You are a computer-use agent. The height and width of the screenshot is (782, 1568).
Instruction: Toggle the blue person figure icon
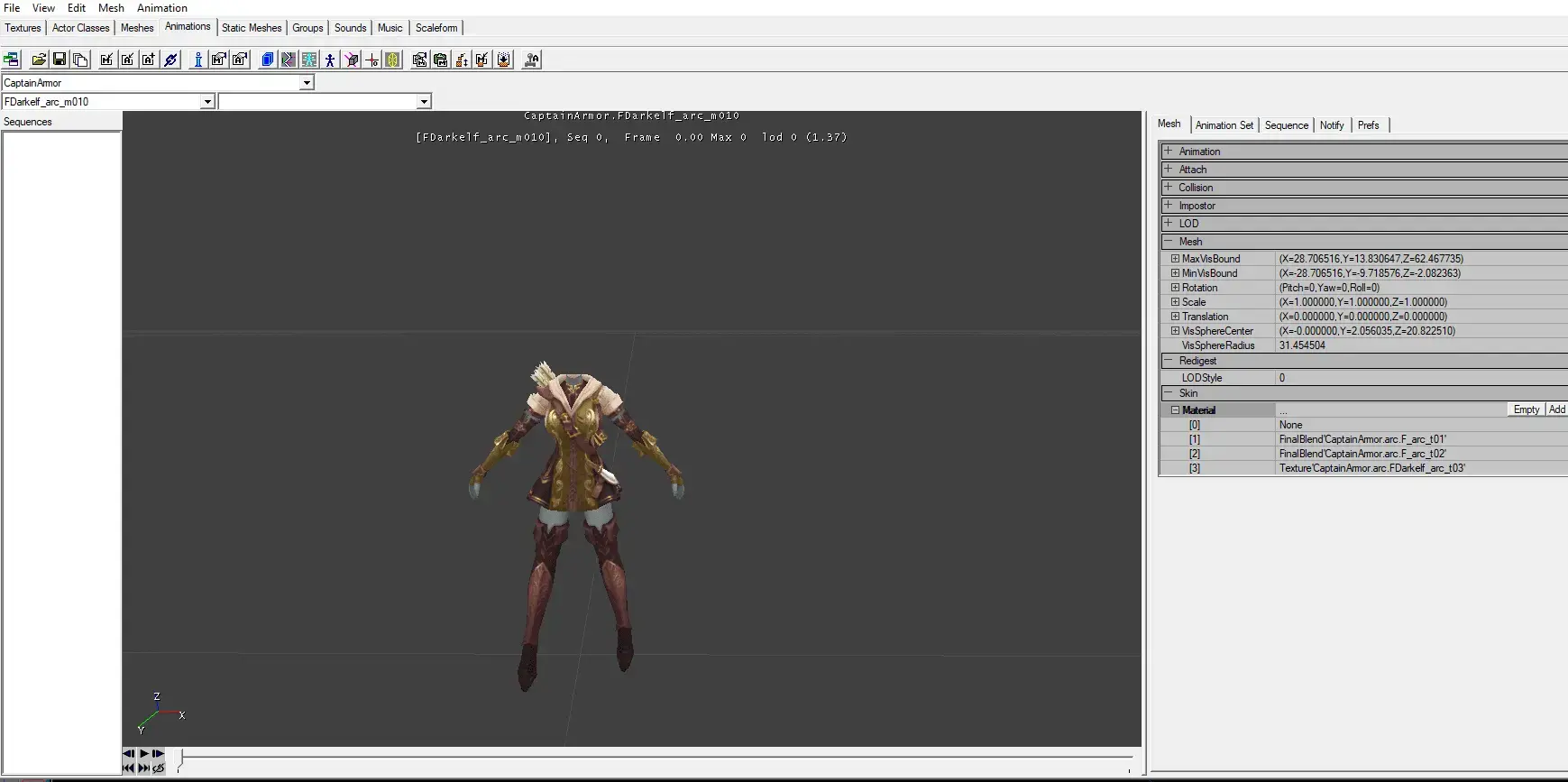coord(330,60)
